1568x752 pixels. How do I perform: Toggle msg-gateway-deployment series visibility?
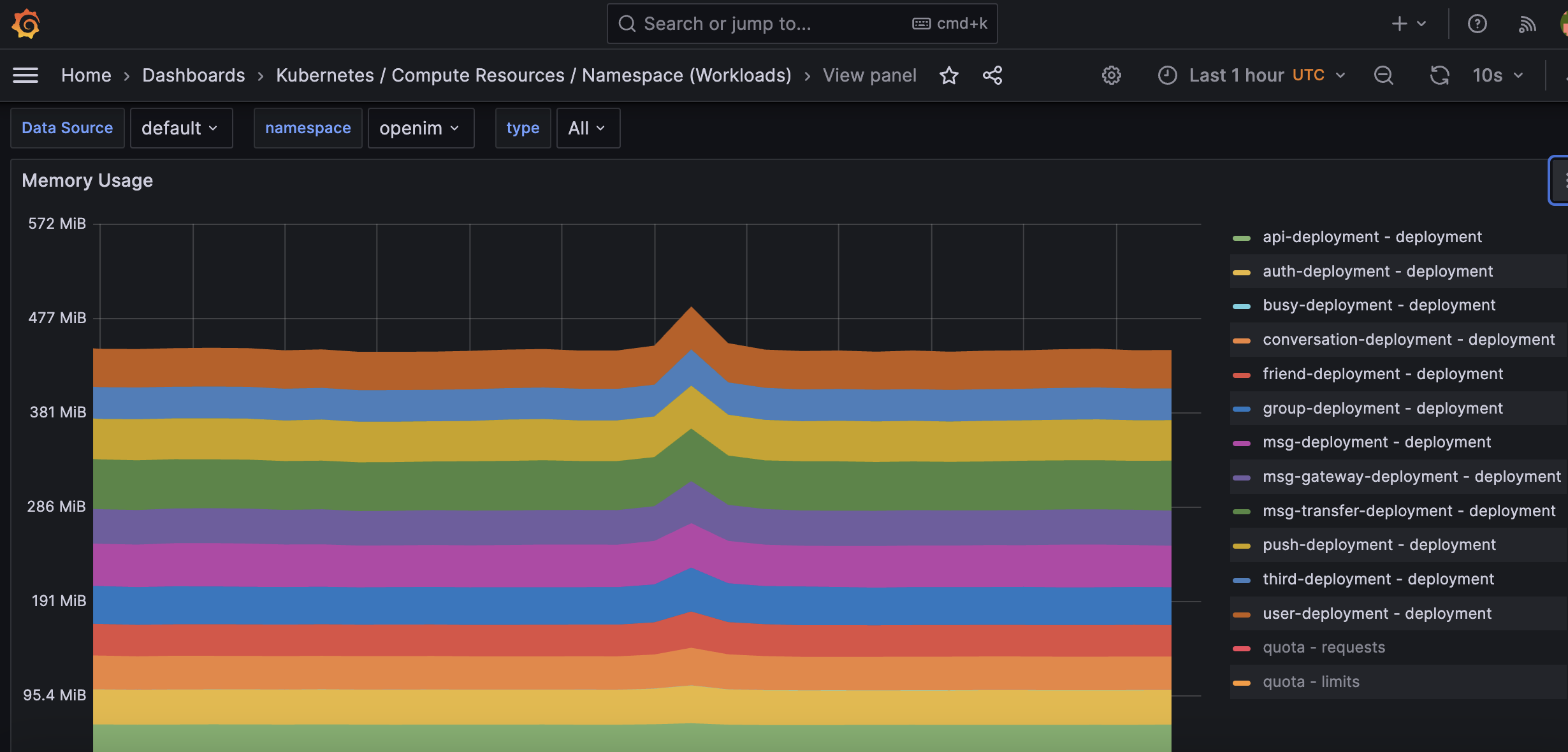[1411, 477]
